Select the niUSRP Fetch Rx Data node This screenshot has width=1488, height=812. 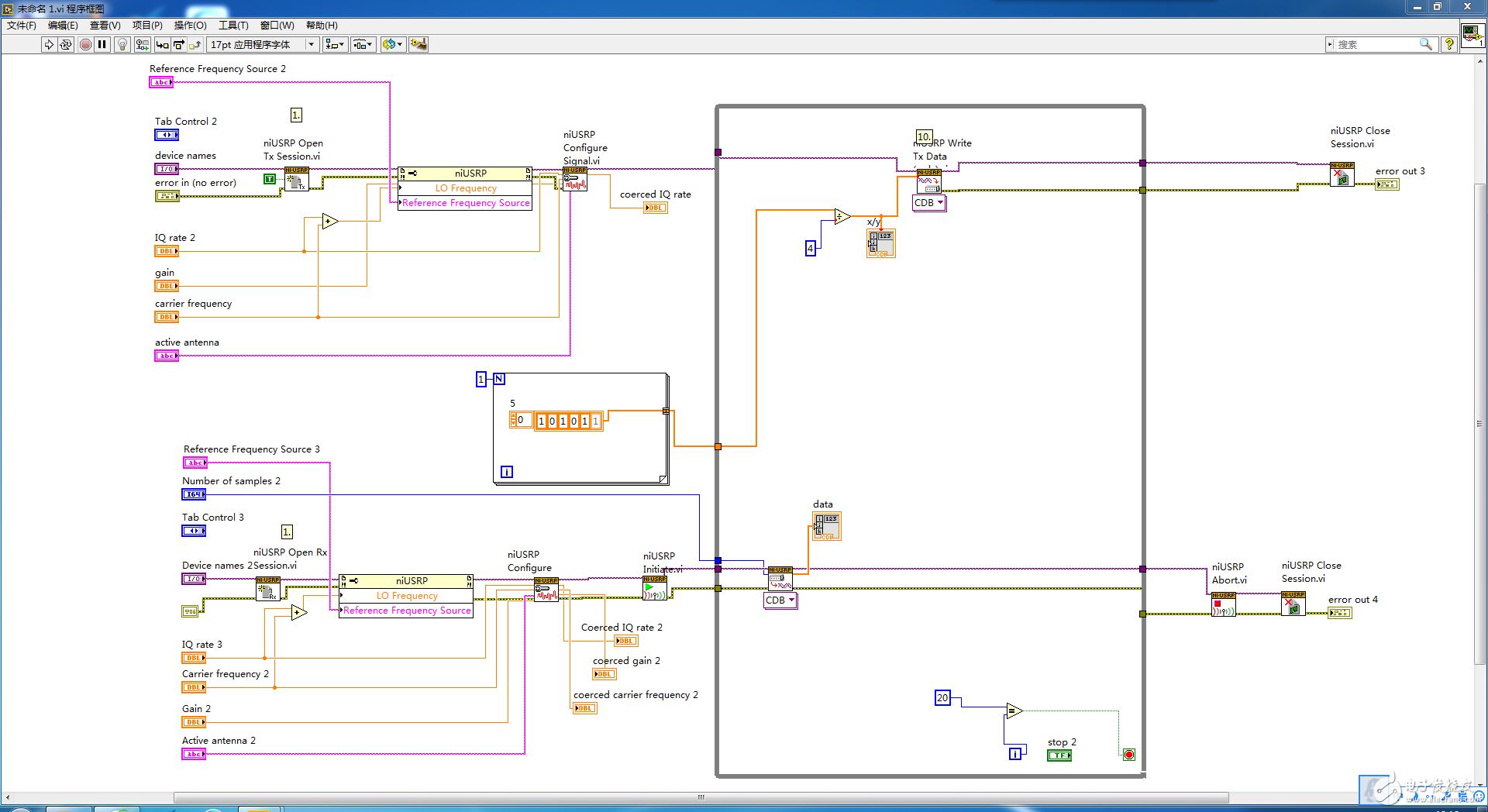tap(780, 579)
